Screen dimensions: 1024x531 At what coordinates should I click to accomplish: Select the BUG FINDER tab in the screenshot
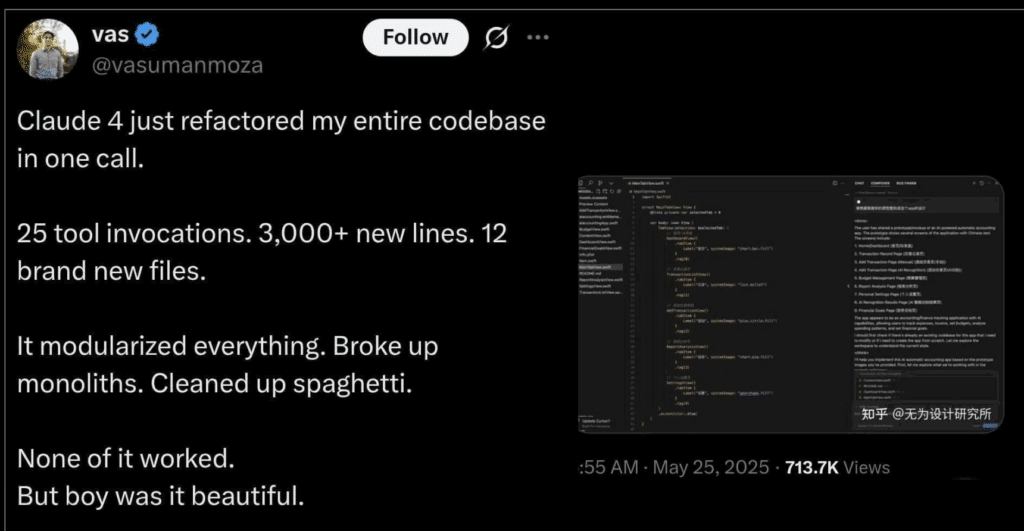(906, 184)
